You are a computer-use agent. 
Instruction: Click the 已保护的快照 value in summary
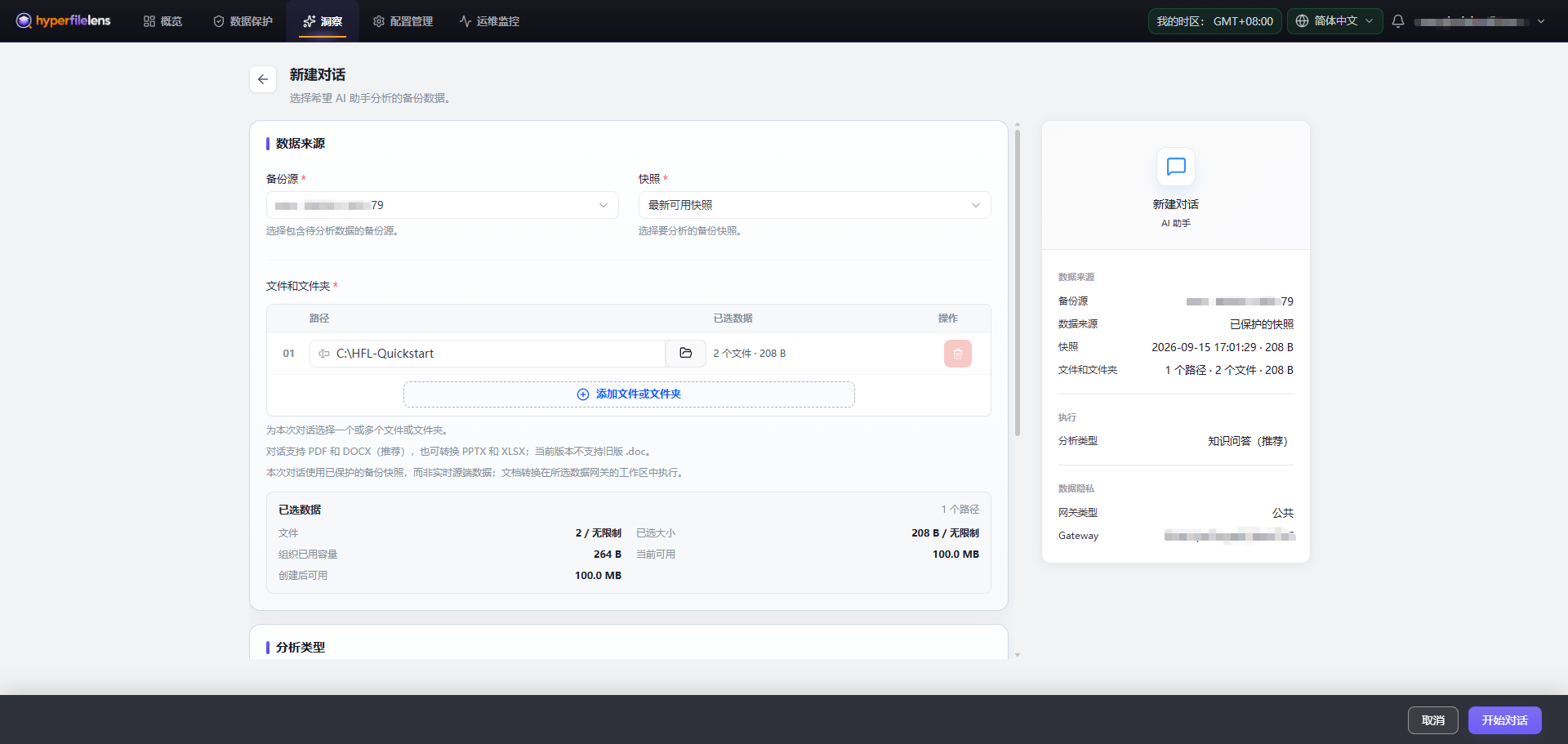[1262, 324]
